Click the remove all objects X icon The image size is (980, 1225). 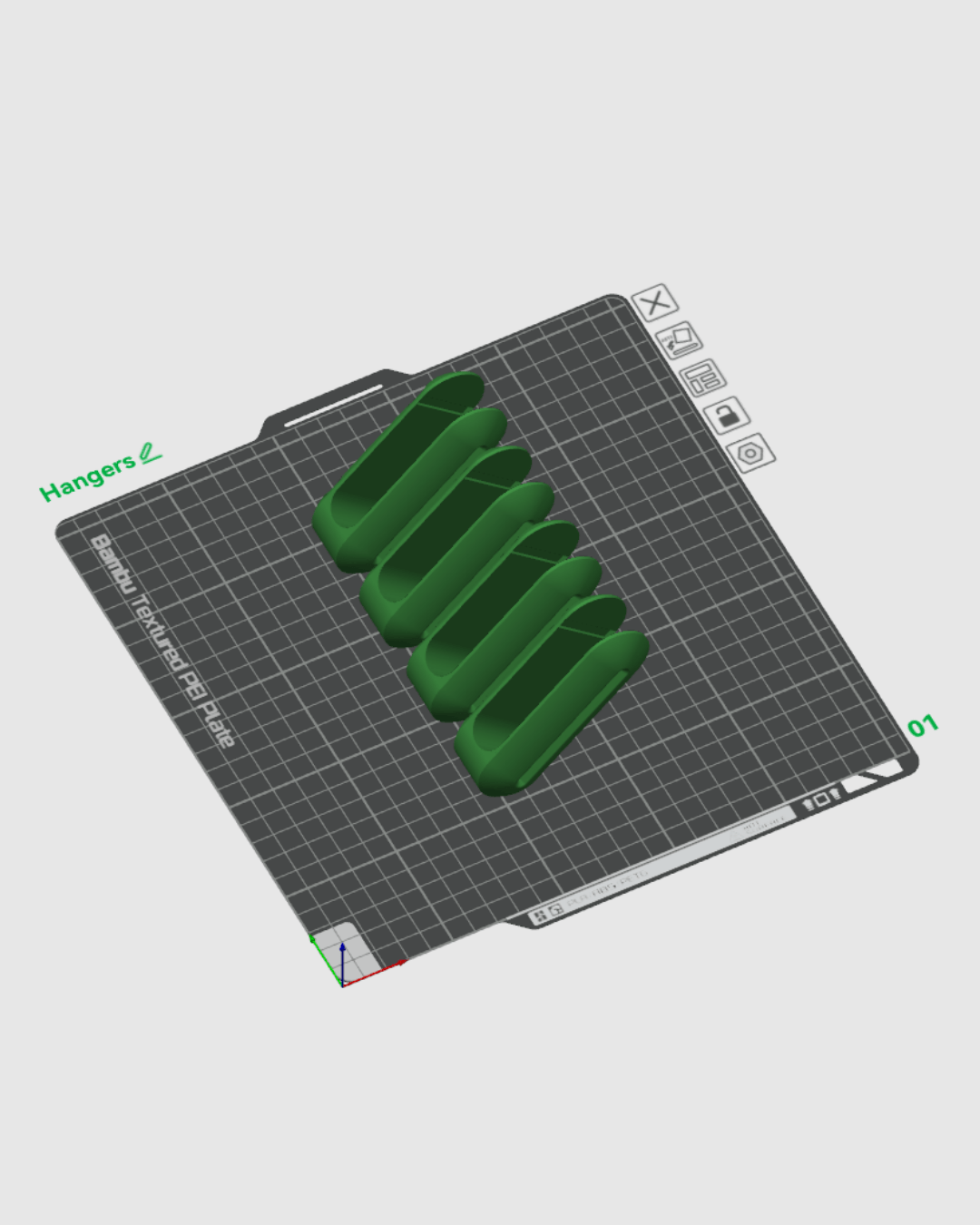(654, 302)
